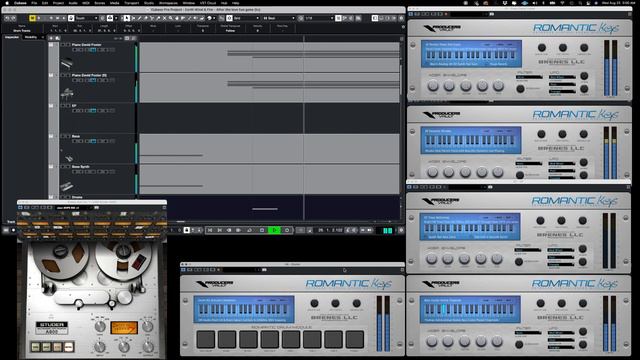The width and height of the screenshot is (640, 360).
Task: Solo the Bass Synth track
Action: 68,167
